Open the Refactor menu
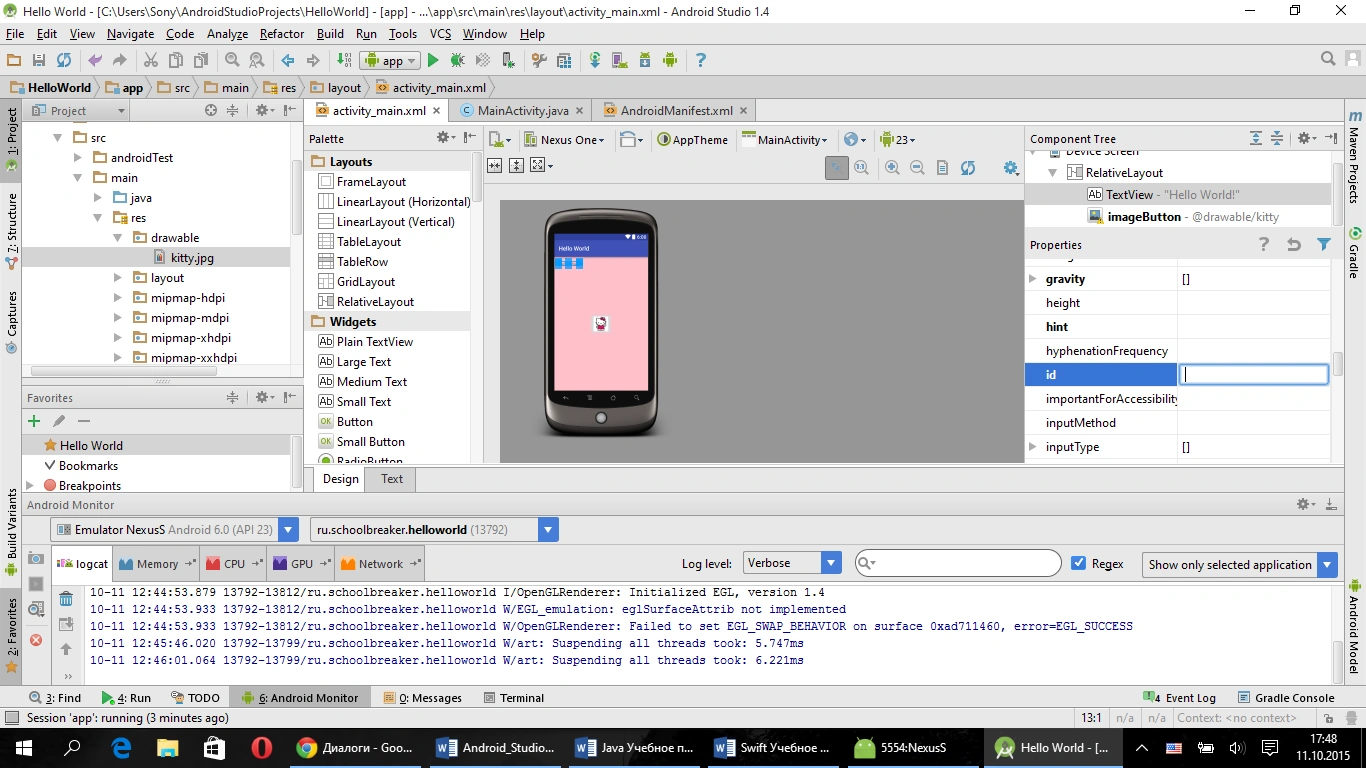 pyautogui.click(x=281, y=34)
